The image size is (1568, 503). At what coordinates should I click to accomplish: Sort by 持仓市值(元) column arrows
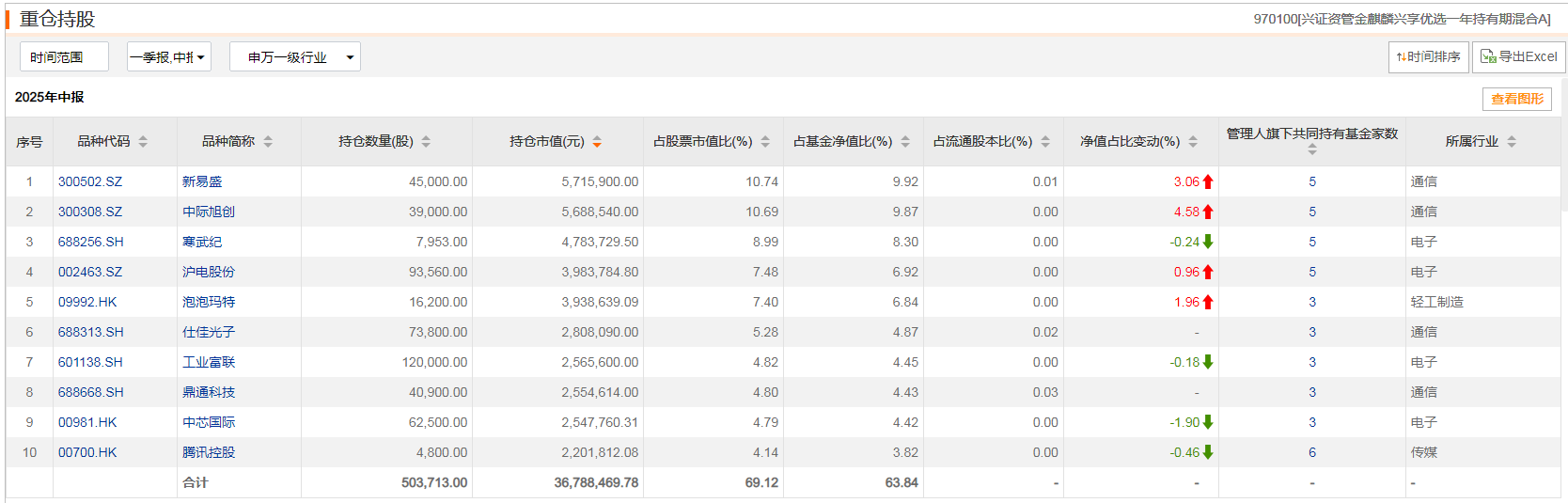597,142
